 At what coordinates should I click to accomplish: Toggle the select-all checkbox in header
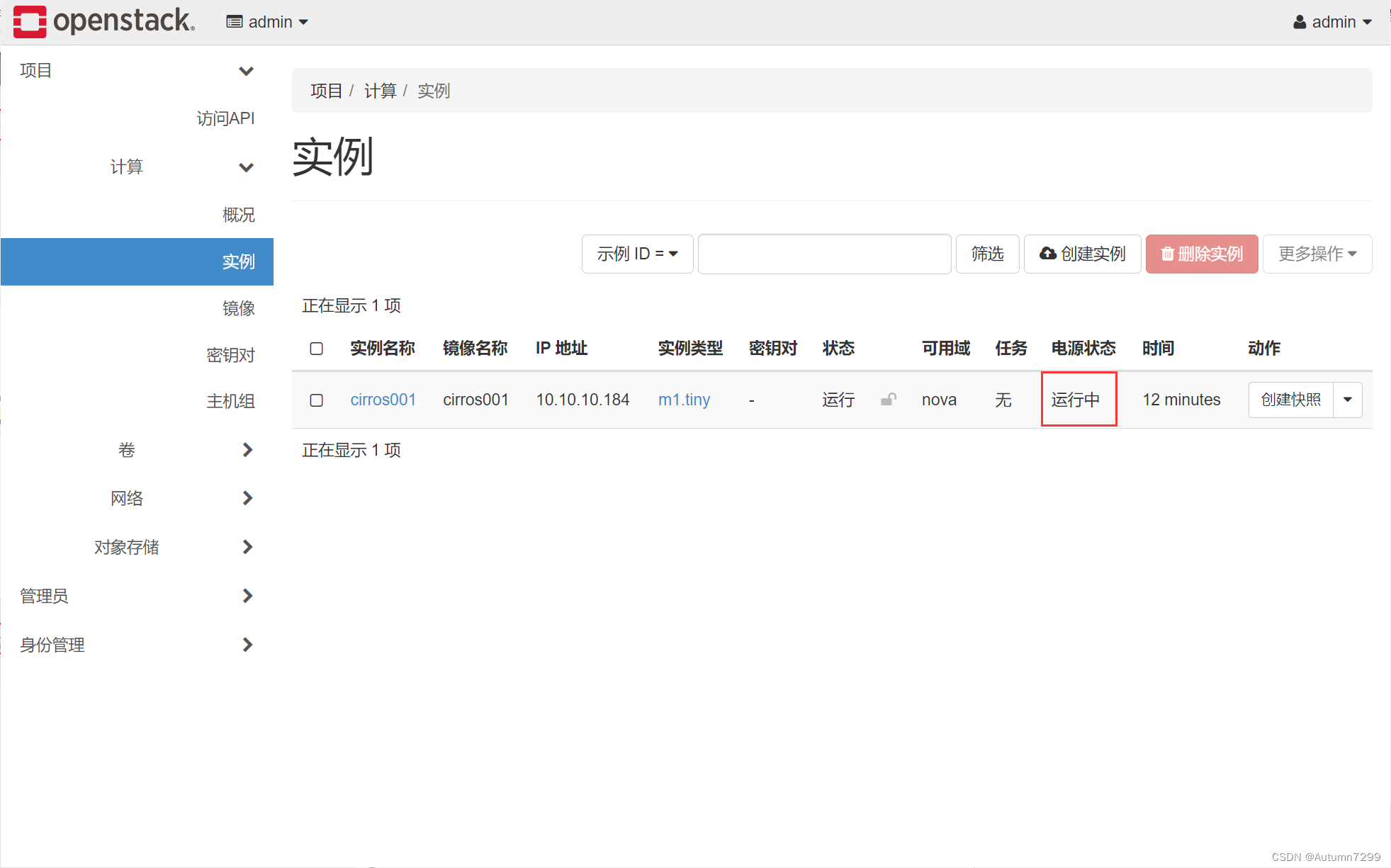pos(317,349)
